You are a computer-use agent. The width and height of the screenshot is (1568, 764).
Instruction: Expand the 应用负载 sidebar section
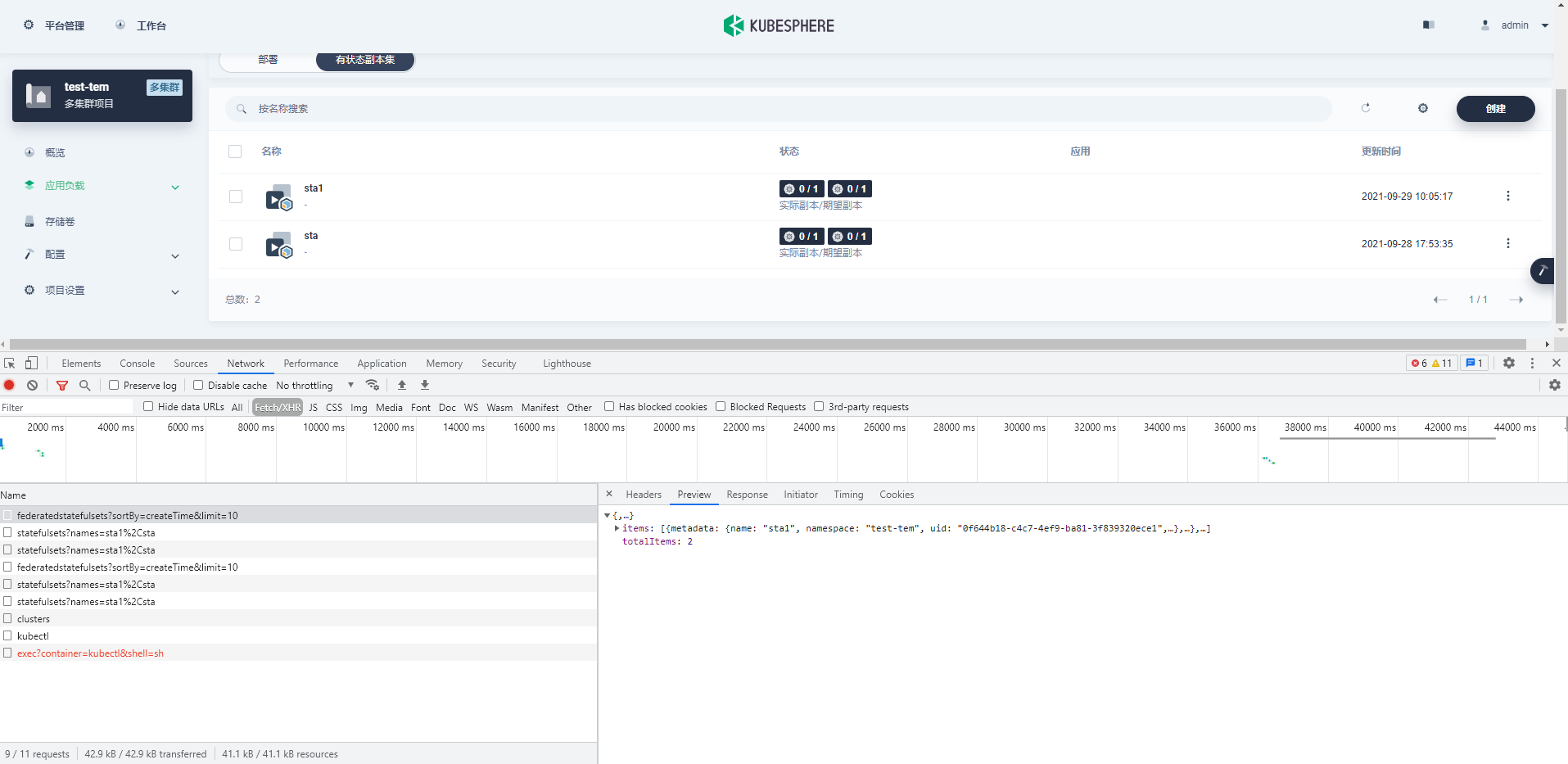tap(175, 187)
